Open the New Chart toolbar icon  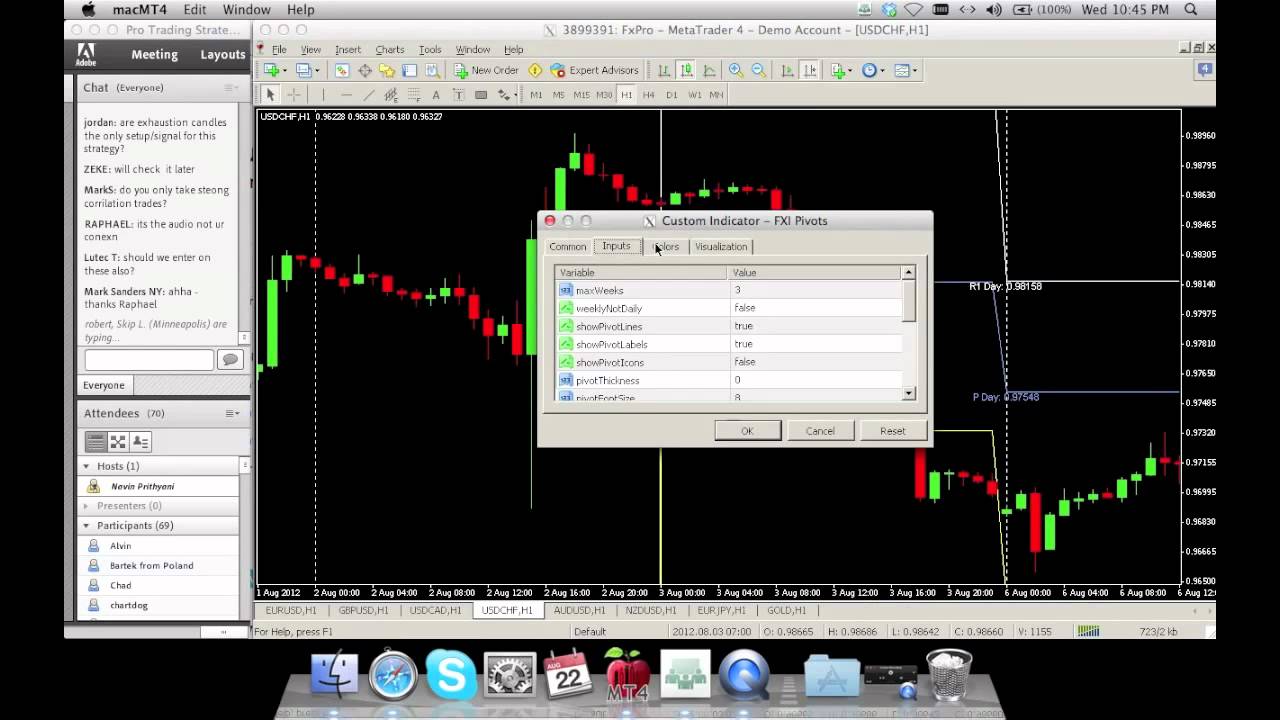coord(271,70)
